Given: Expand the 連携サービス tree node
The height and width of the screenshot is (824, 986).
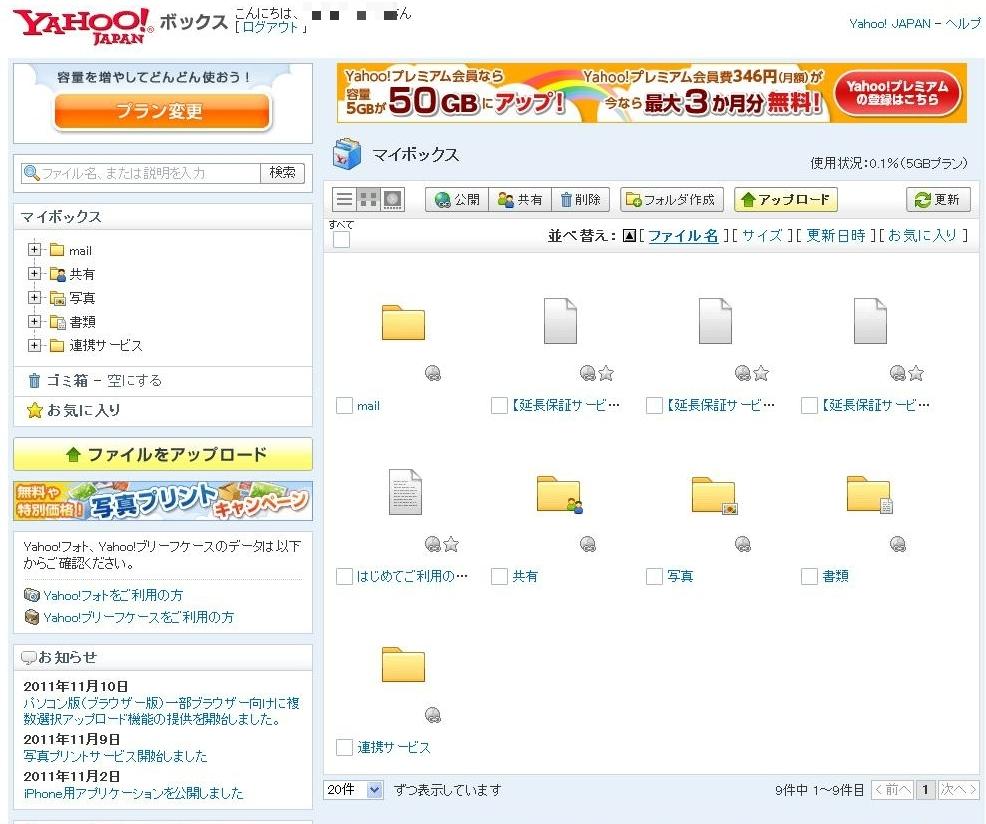Looking at the screenshot, I should (34, 345).
